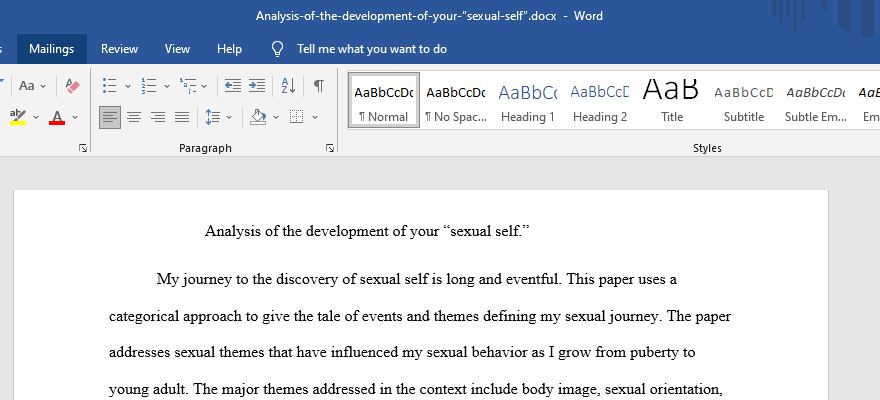Screen dimensions: 880x400
Task: Expand the borders dropdown arrow
Action: (315, 117)
